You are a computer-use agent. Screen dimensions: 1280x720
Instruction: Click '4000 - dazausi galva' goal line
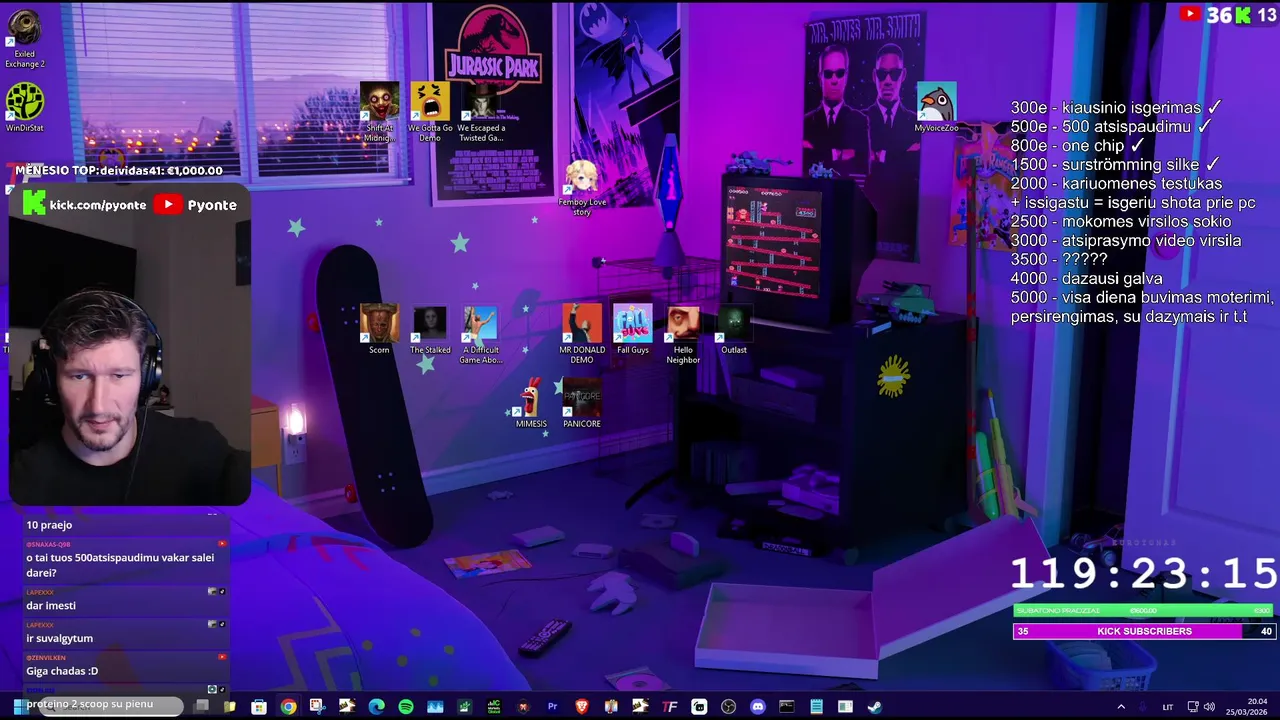pos(1086,278)
